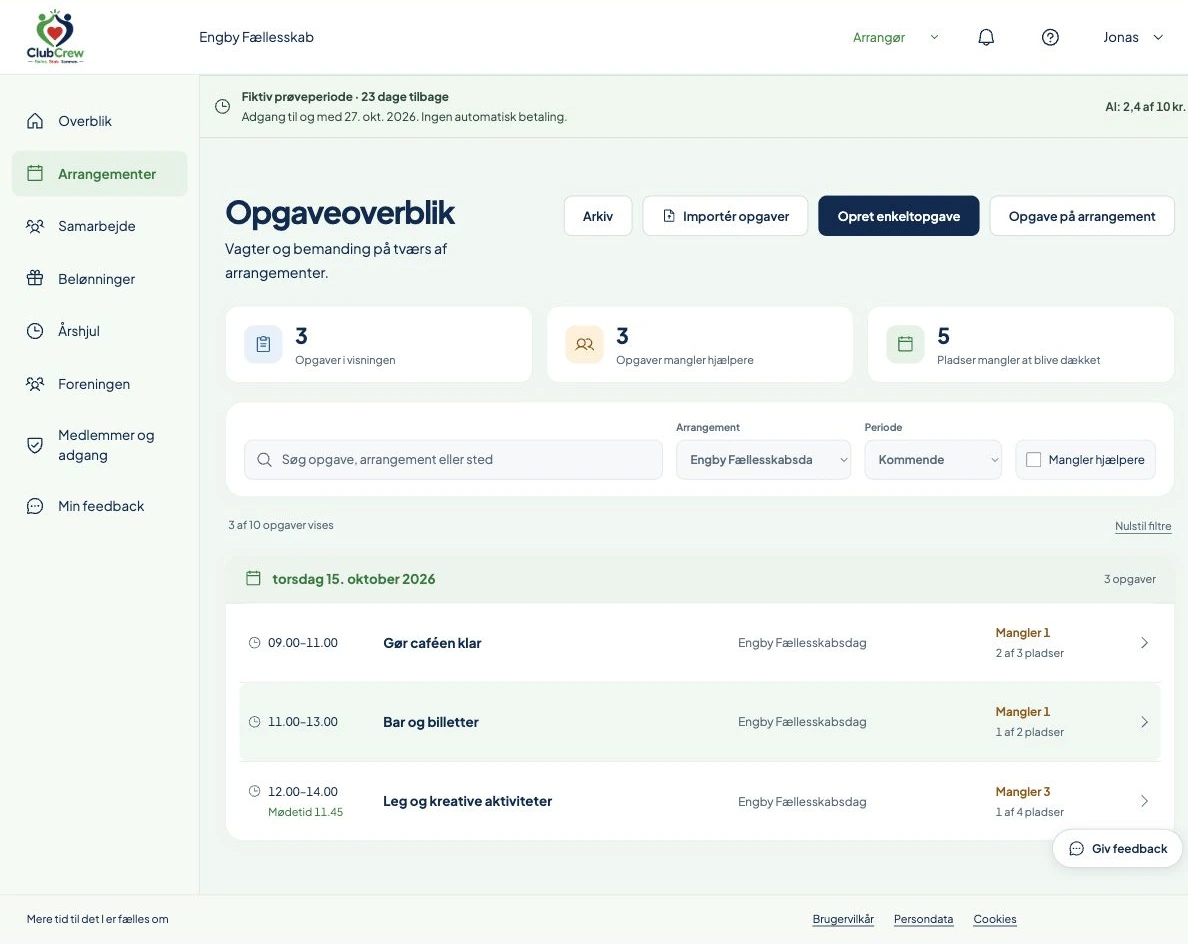This screenshot has width=1188, height=944.
Task: Click the Medlemmer og adgang shield icon
Action: point(35,445)
